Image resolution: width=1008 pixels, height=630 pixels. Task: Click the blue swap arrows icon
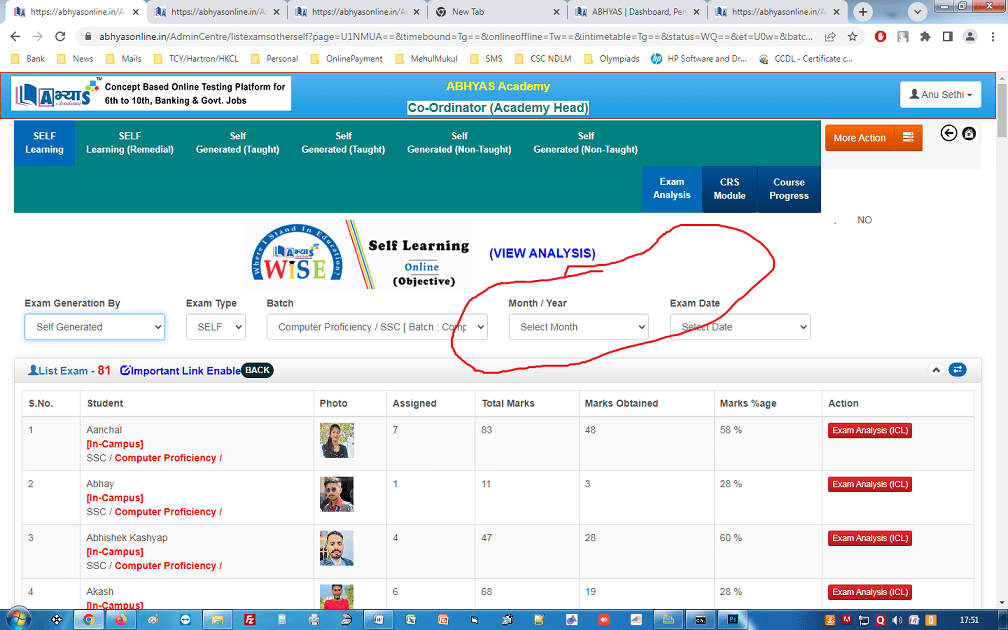tap(958, 370)
